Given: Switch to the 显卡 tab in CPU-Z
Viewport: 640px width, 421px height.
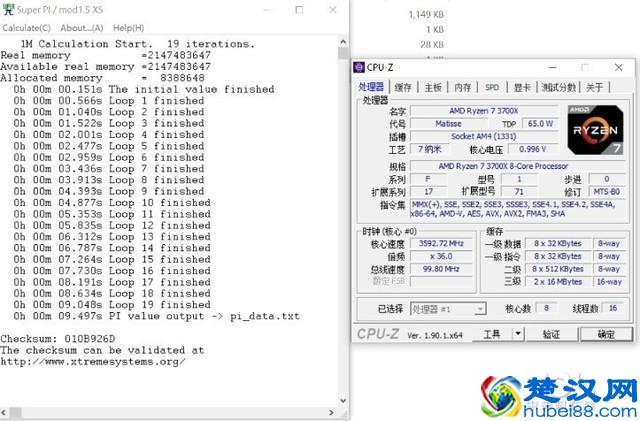Looking at the screenshot, I should tap(522, 87).
